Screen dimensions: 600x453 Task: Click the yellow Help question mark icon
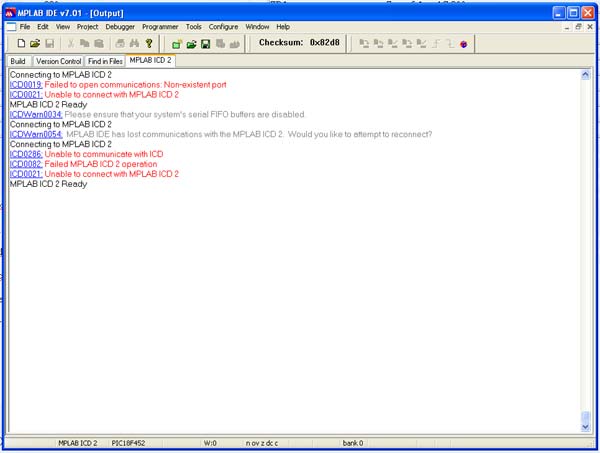pyautogui.click(x=149, y=43)
